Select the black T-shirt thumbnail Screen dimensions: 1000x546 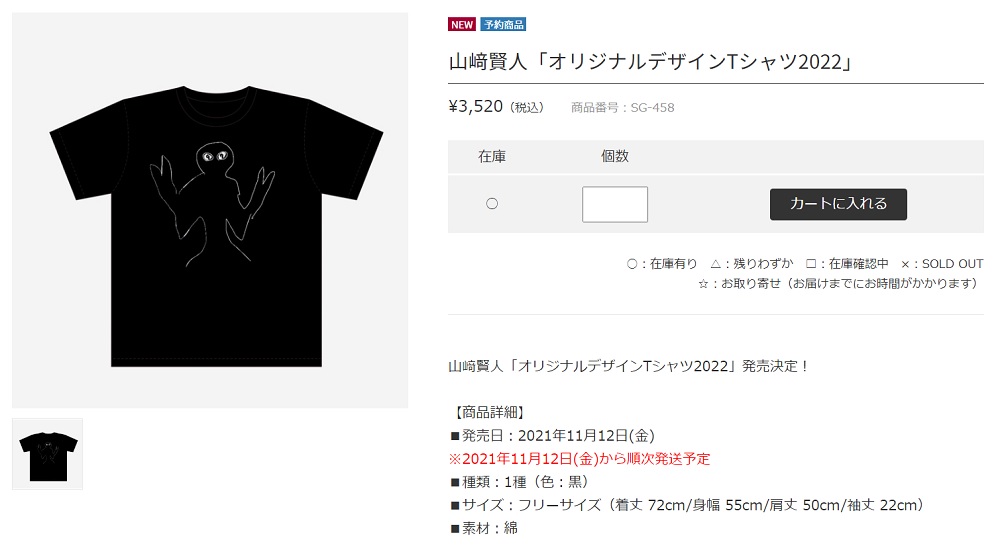click(x=48, y=454)
